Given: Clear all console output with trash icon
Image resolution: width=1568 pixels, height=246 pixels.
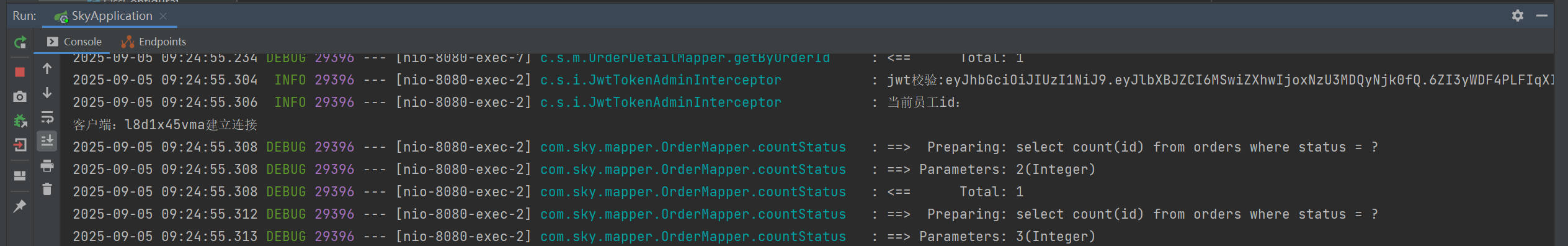Looking at the screenshot, I should 47,189.
